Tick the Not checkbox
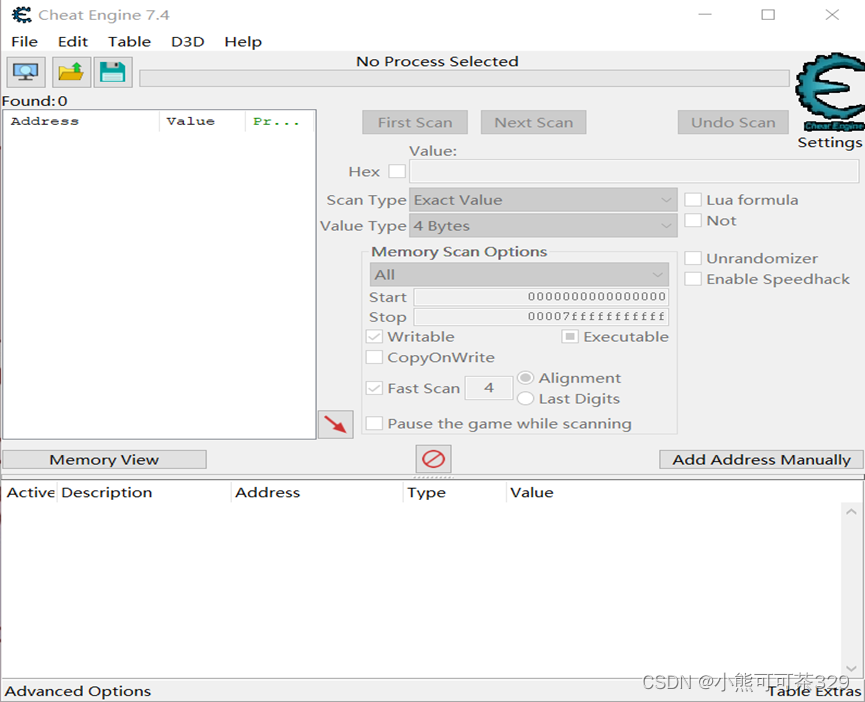This screenshot has height=702, width=865. click(x=693, y=221)
